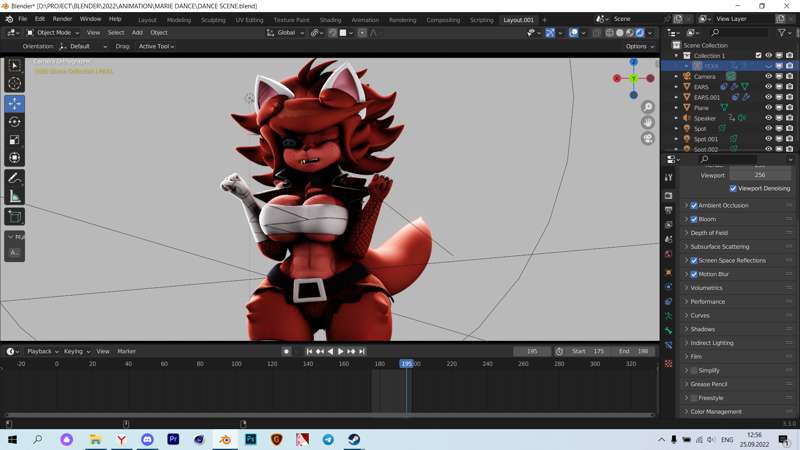Click the timeline Start frame field
This screenshot has height=450, width=800.
click(589, 352)
